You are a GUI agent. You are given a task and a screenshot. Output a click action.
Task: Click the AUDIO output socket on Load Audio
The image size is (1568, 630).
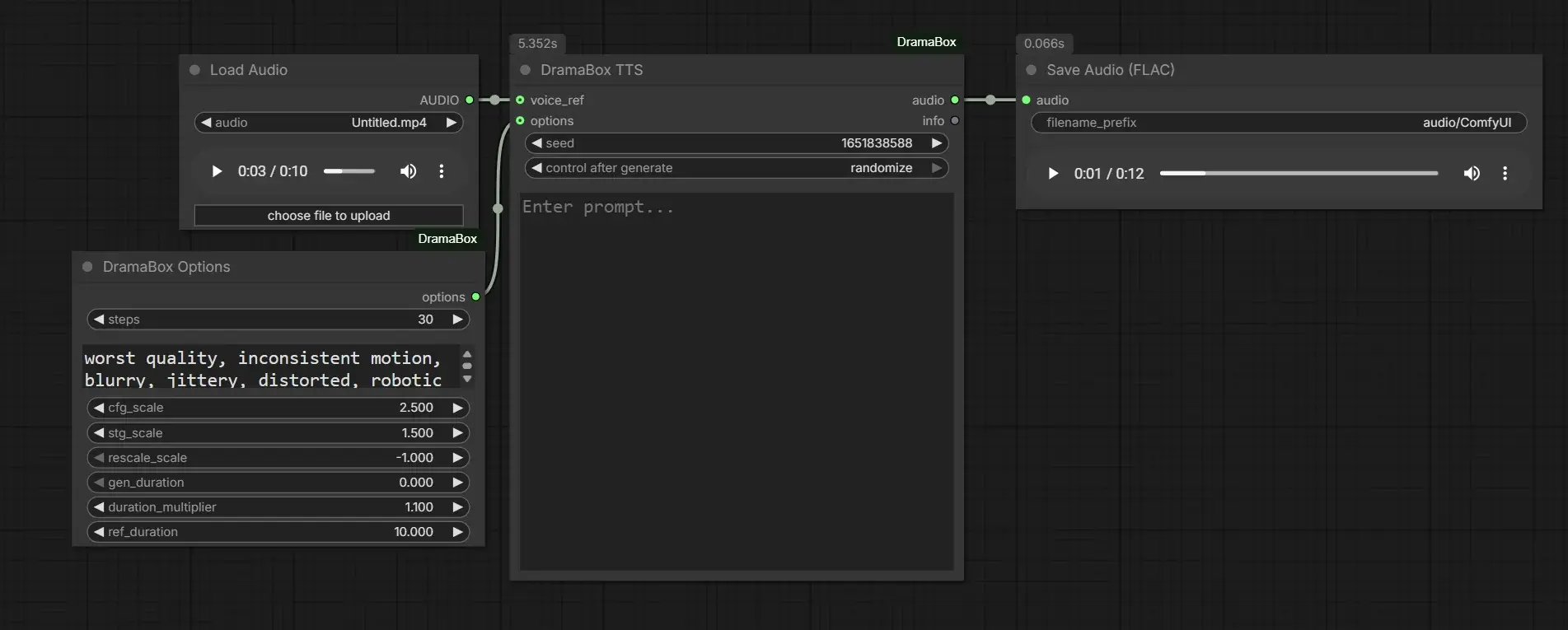[470, 100]
